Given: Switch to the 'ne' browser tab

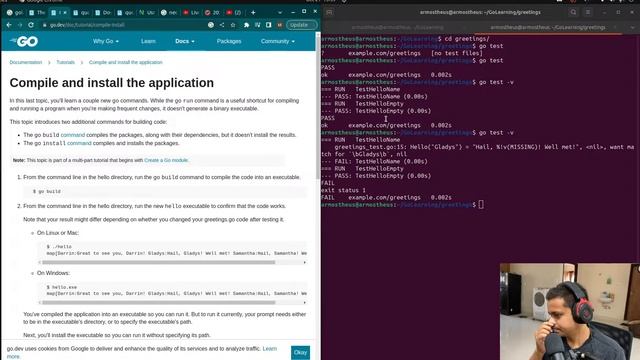Looking at the screenshot, I should click(x=169, y=13).
